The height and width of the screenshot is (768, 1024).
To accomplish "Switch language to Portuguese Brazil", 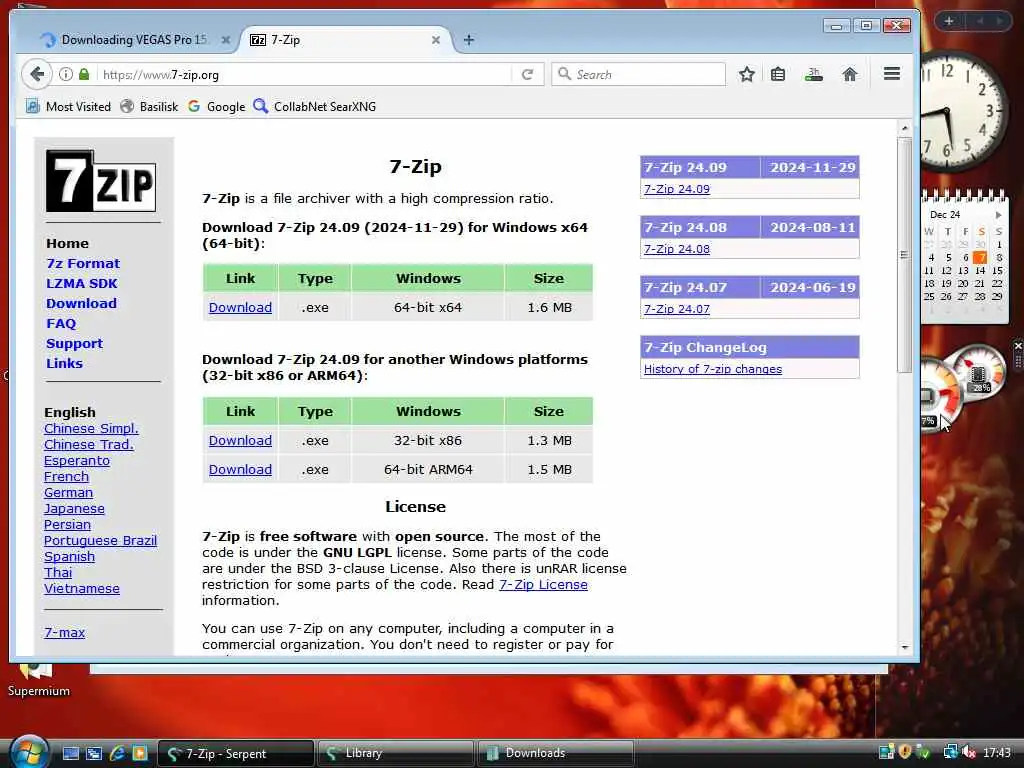I will pyautogui.click(x=101, y=540).
